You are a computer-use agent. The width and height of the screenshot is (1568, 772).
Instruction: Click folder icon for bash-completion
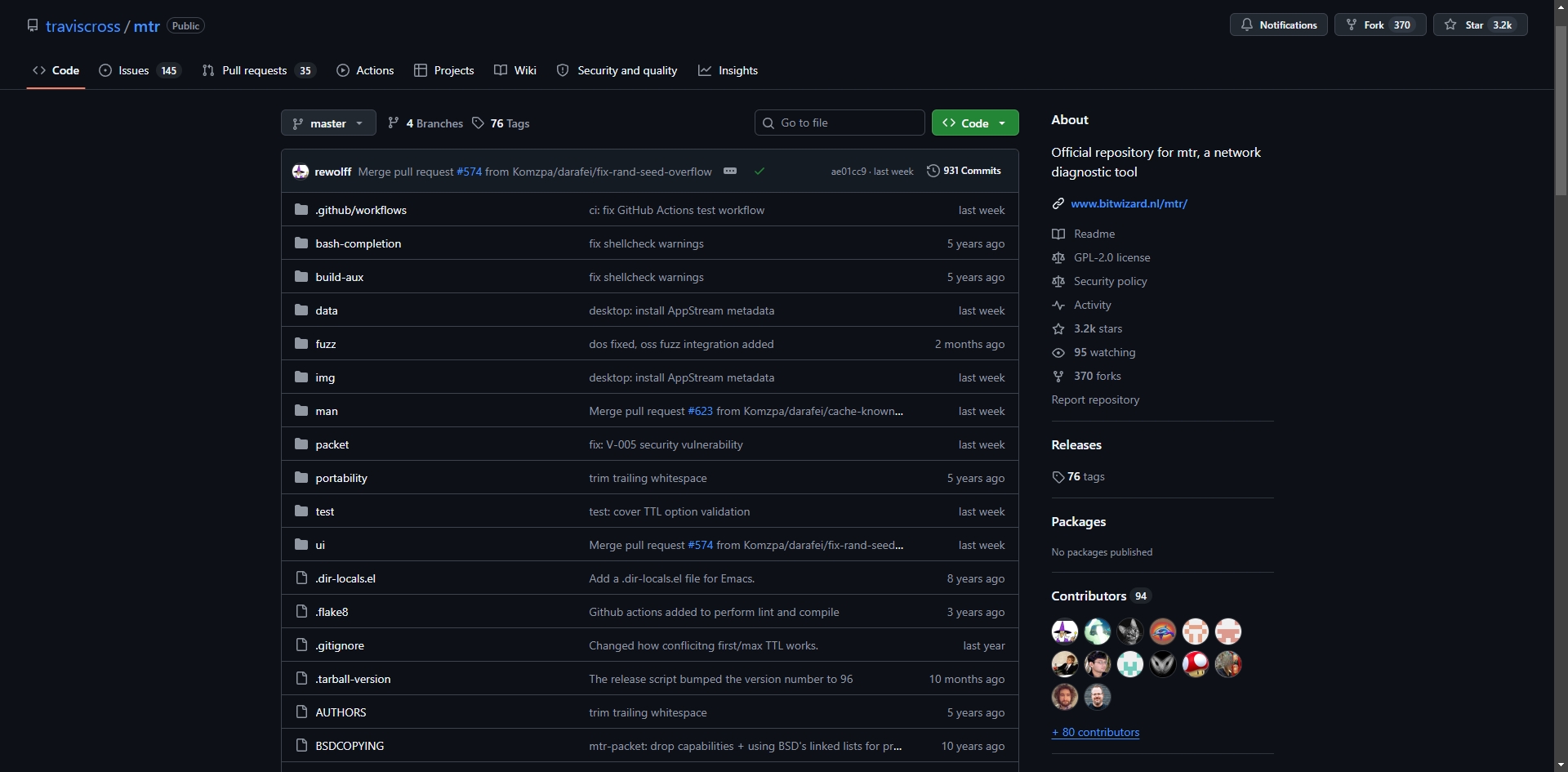(x=301, y=243)
